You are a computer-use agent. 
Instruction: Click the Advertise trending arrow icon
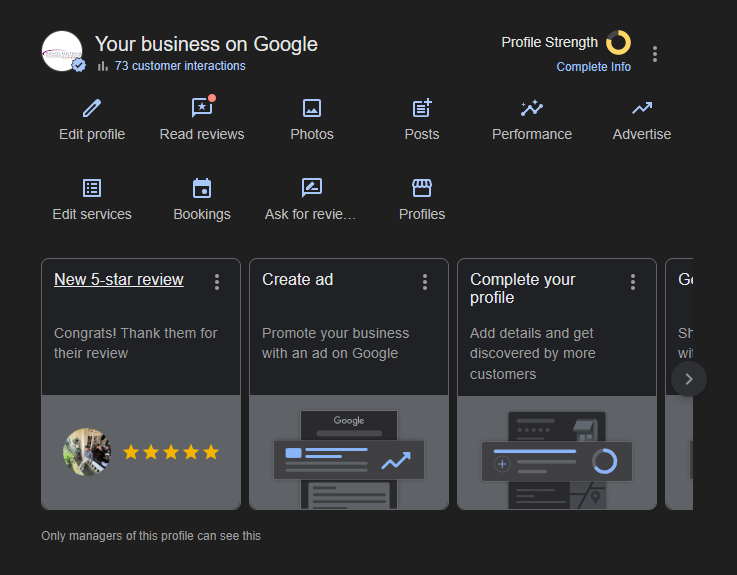coord(642,108)
